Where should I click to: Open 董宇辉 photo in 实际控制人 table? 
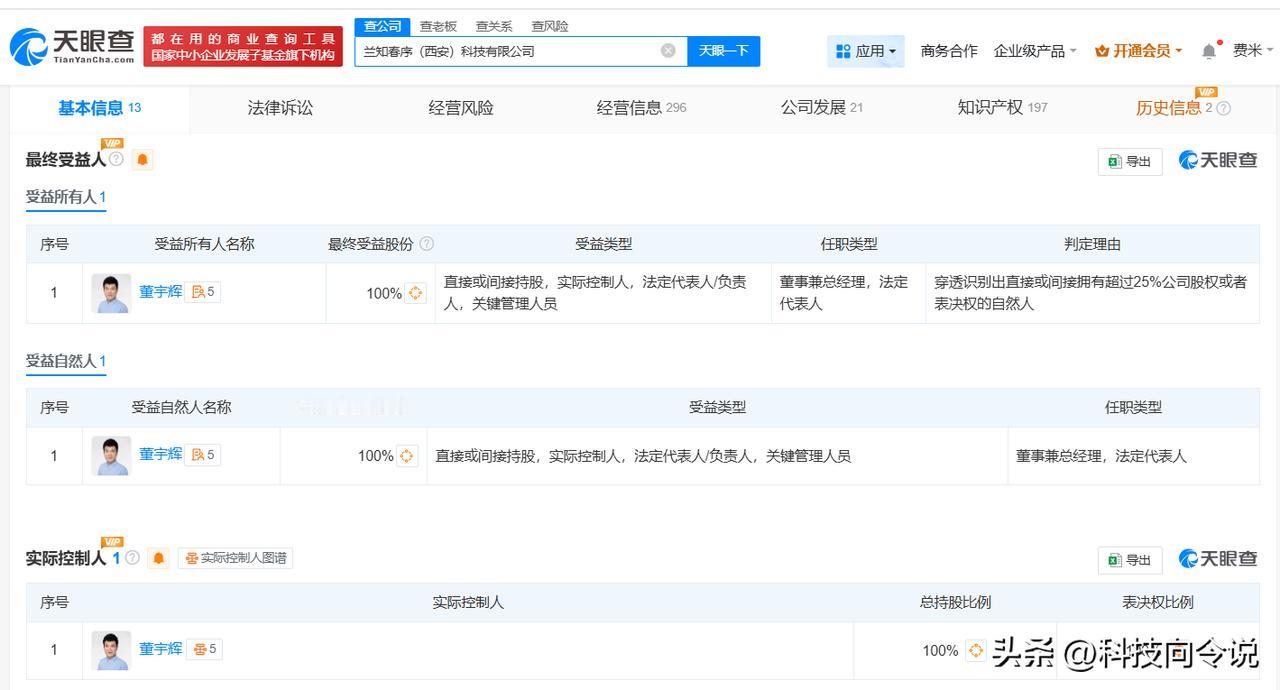click(x=111, y=651)
